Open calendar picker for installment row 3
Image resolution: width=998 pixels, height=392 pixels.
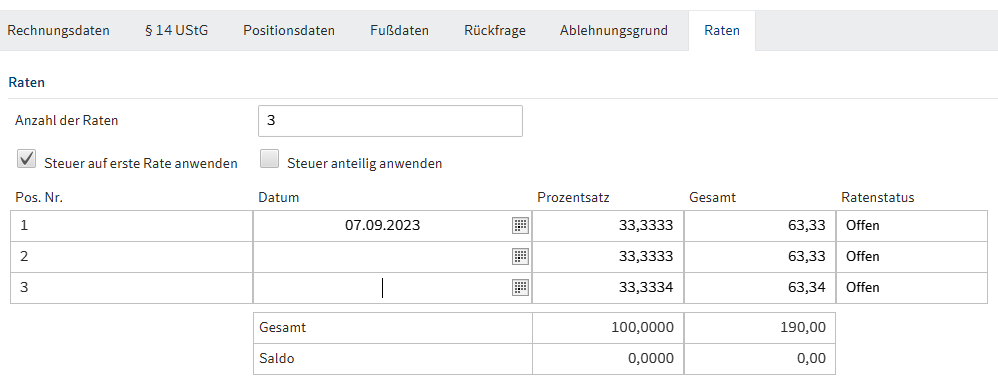[x=521, y=288]
